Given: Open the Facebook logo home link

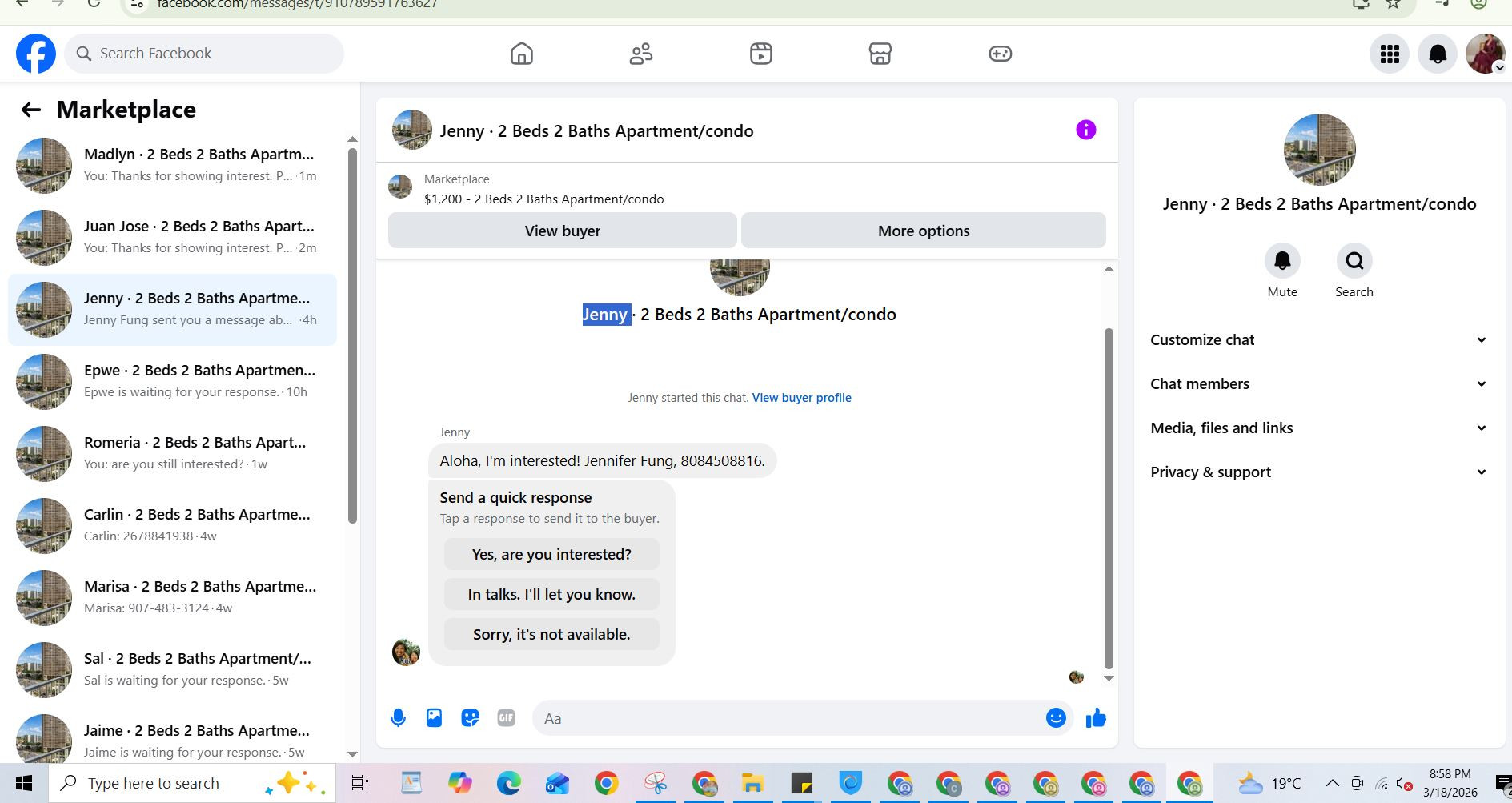Looking at the screenshot, I should click(x=36, y=54).
